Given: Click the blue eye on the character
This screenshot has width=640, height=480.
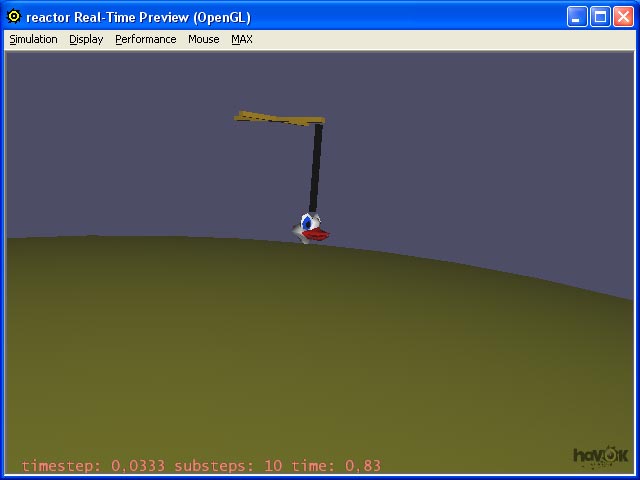Looking at the screenshot, I should pyautogui.click(x=308, y=223).
